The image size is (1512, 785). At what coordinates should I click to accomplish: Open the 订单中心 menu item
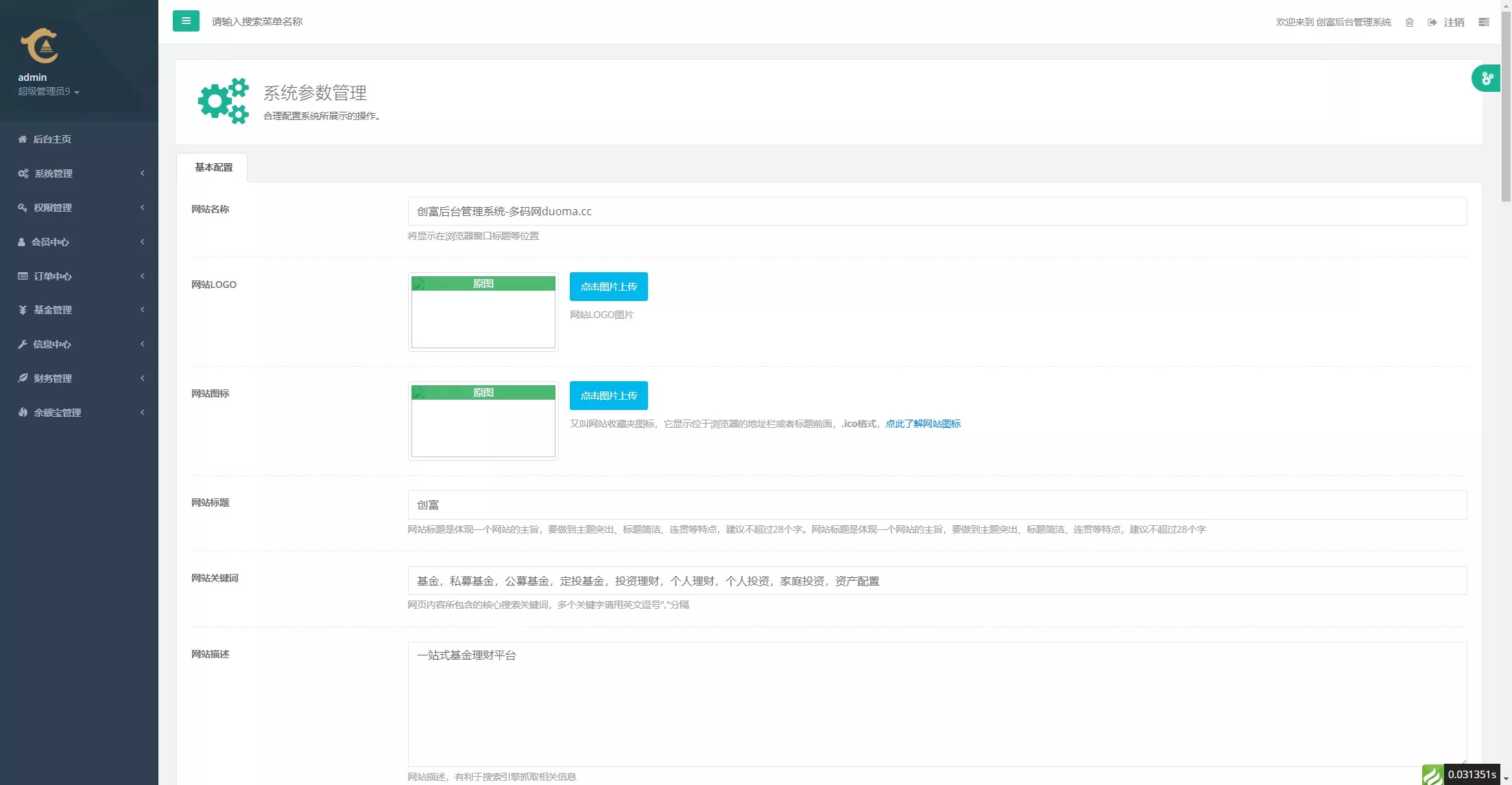(x=79, y=276)
